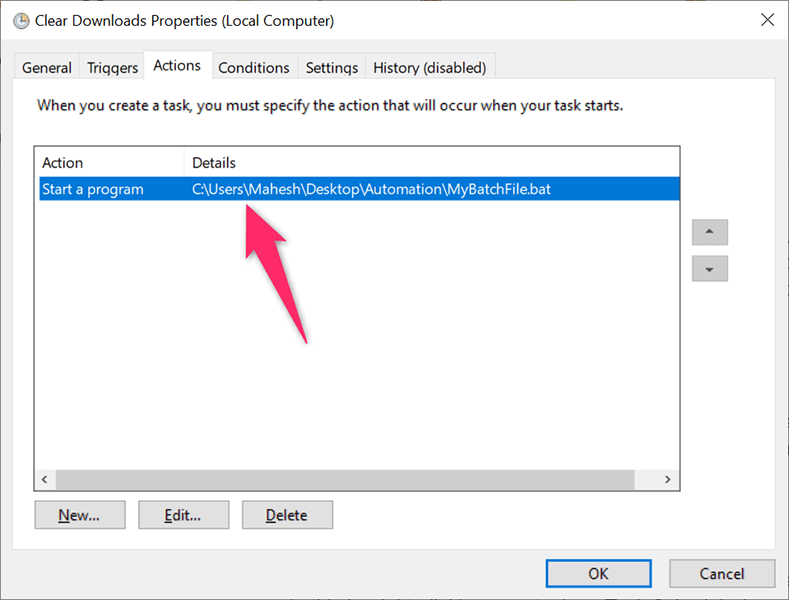Go to the Conditions tab

point(254,68)
